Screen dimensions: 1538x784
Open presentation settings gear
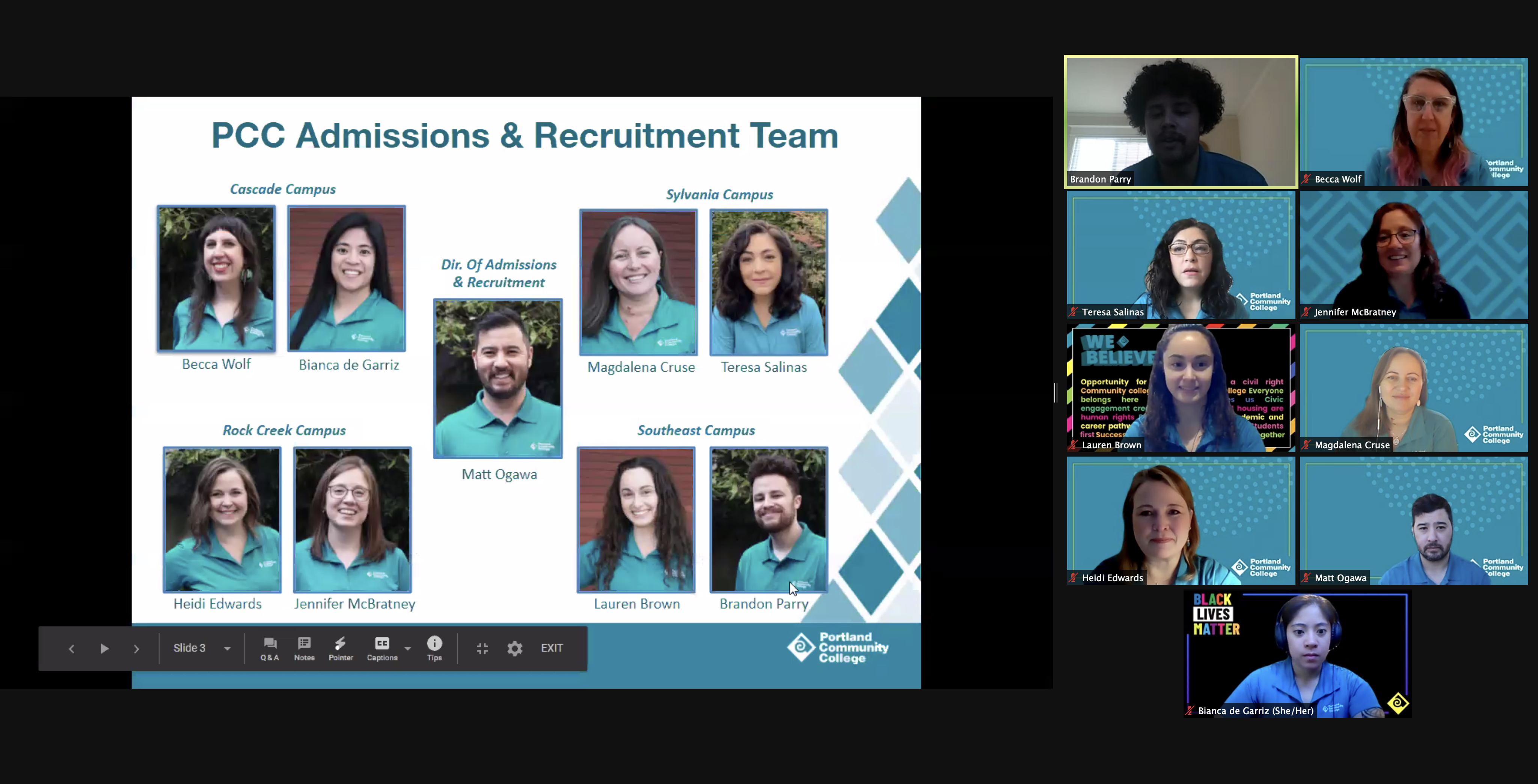(x=515, y=648)
